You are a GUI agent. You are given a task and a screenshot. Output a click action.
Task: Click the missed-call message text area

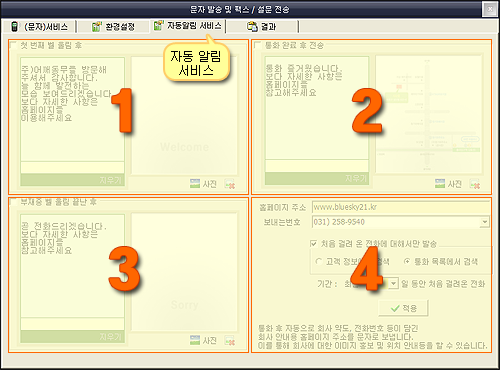(x=72, y=266)
